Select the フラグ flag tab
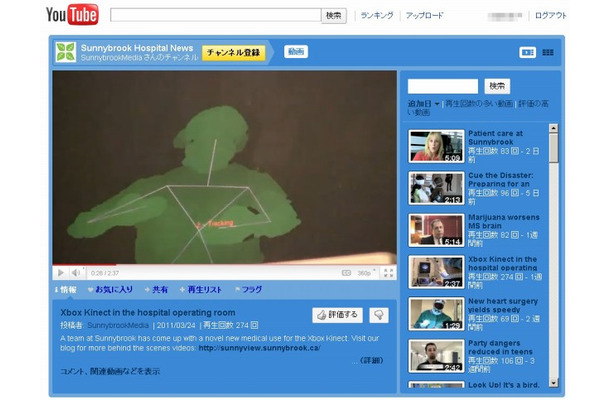610x400 pixels. pyautogui.click(x=249, y=289)
